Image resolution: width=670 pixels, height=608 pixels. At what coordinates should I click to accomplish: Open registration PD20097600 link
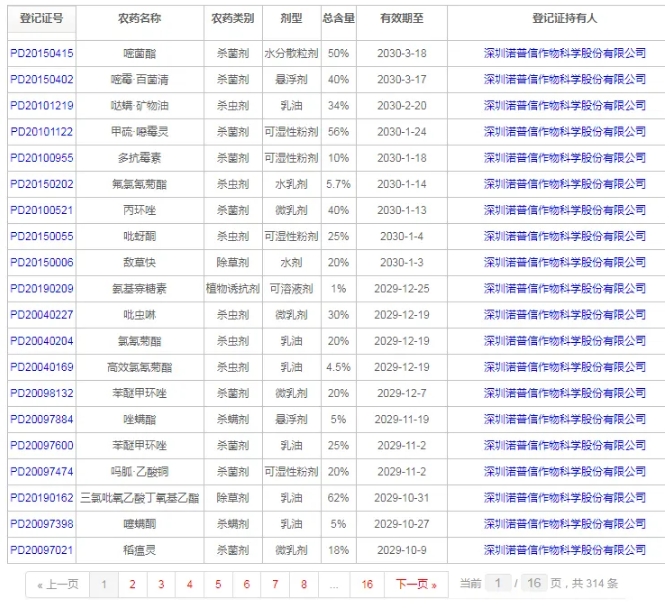click(42, 446)
